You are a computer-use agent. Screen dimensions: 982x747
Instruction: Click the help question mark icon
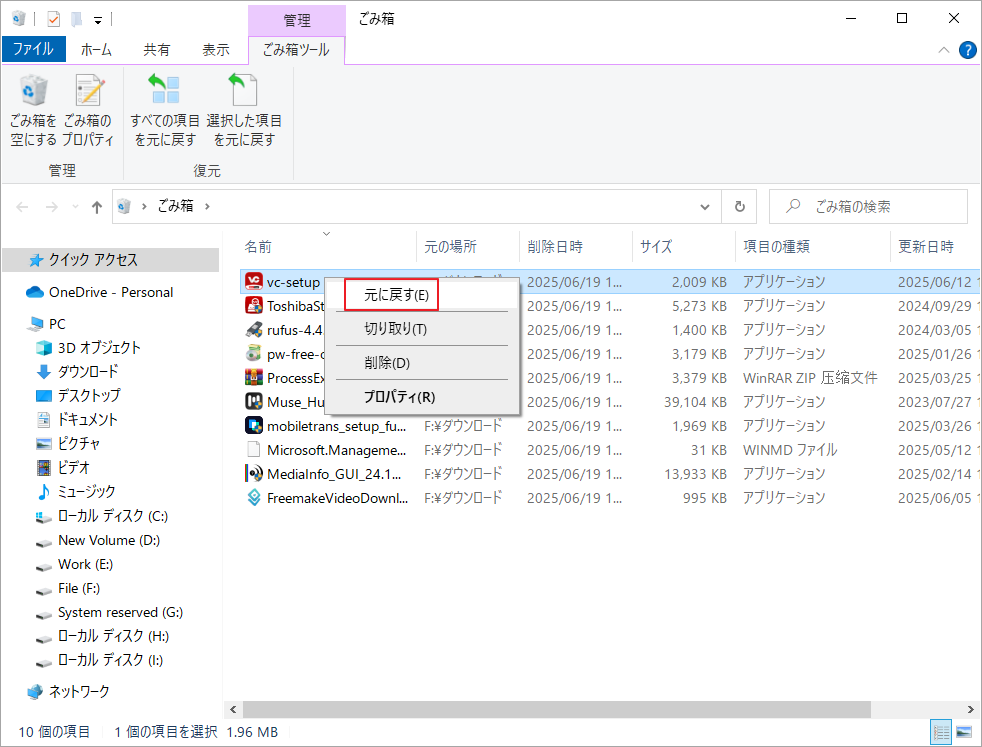[x=968, y=50]
